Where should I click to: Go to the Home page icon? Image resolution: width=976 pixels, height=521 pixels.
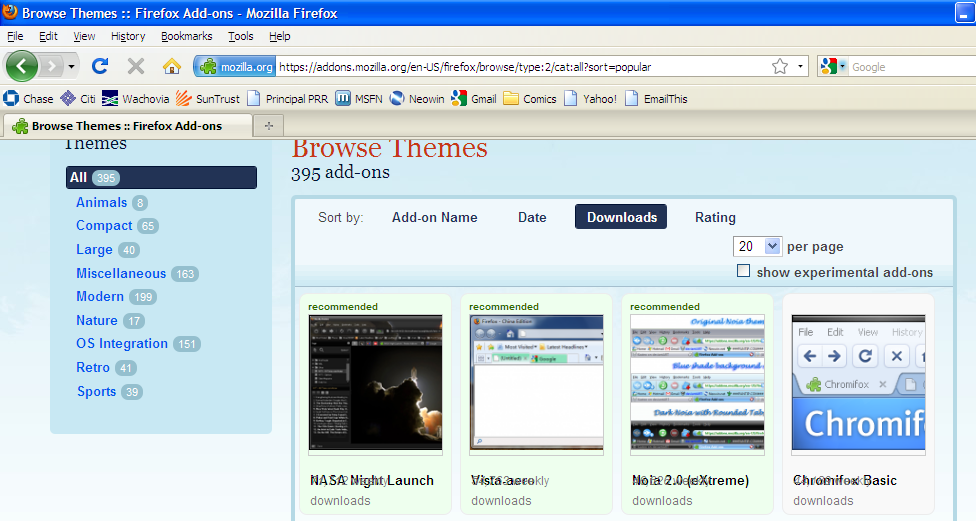(x=172, y=66)
